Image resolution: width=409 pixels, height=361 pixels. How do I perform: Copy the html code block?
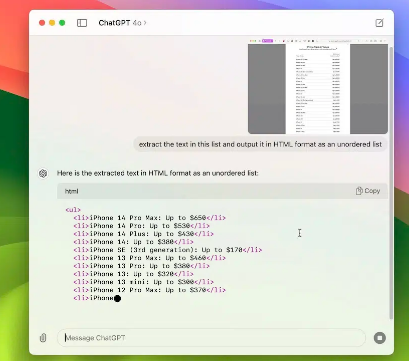(368, 191)
